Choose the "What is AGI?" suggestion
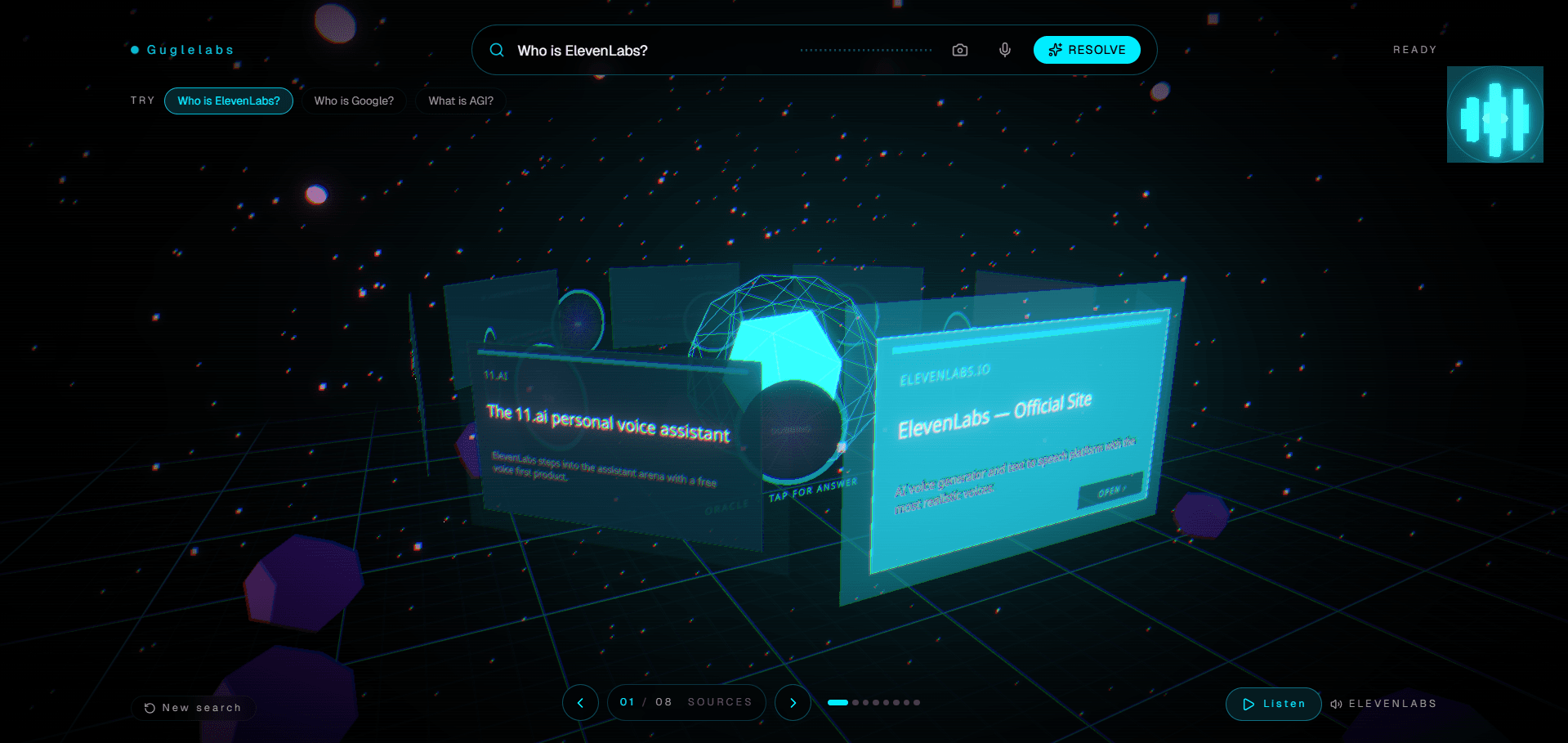Image resolution: width=1568 pixels, height=743 pixels. pyautogui.click(x=461, y=101)
